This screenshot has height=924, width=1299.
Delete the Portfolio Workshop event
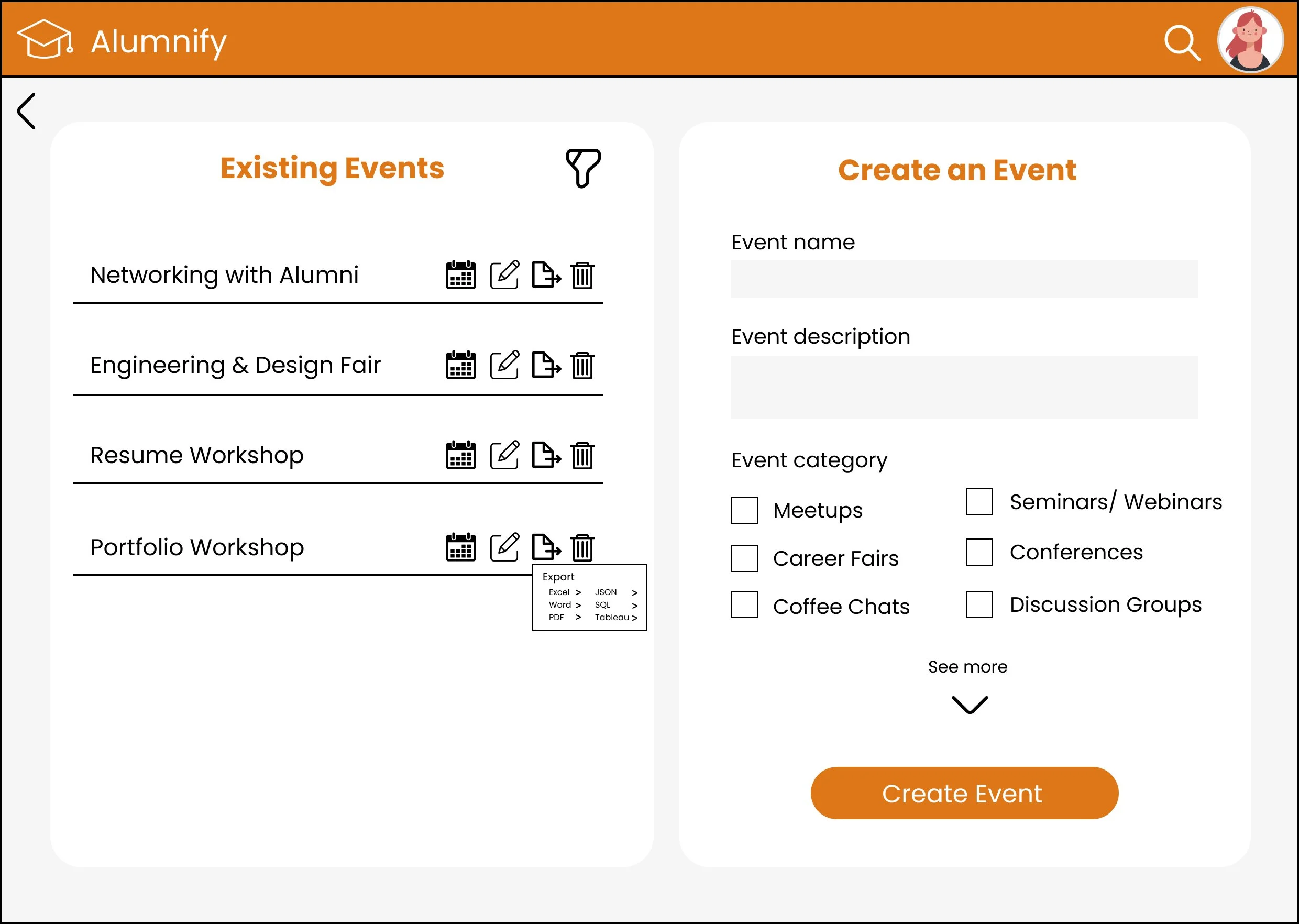tap(582, 547)
